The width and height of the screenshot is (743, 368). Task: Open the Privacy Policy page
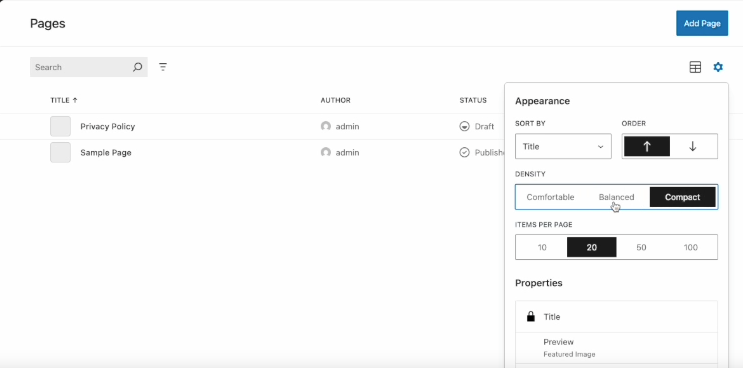pyautogui.click(x=108, y=126)
